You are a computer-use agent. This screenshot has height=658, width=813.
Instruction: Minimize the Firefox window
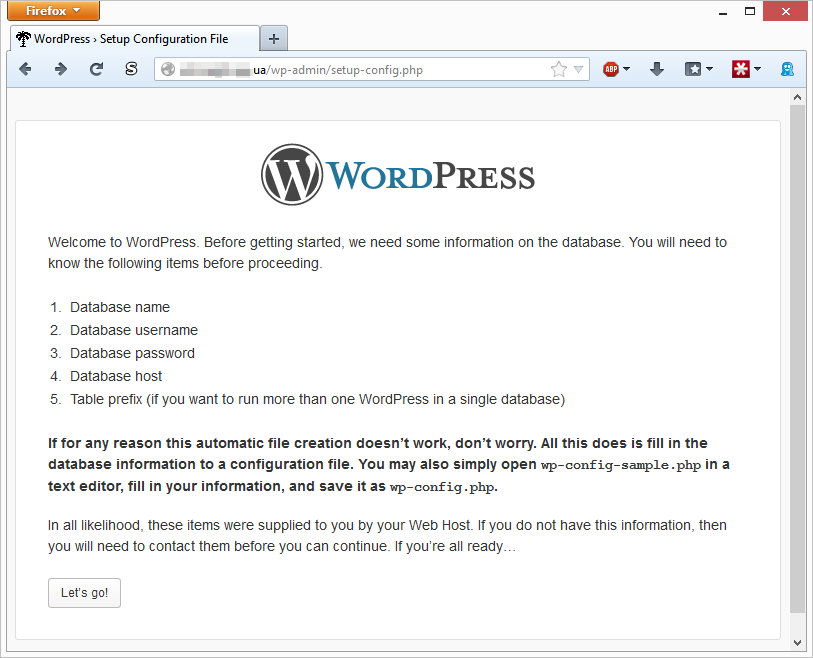click(723, 11)
